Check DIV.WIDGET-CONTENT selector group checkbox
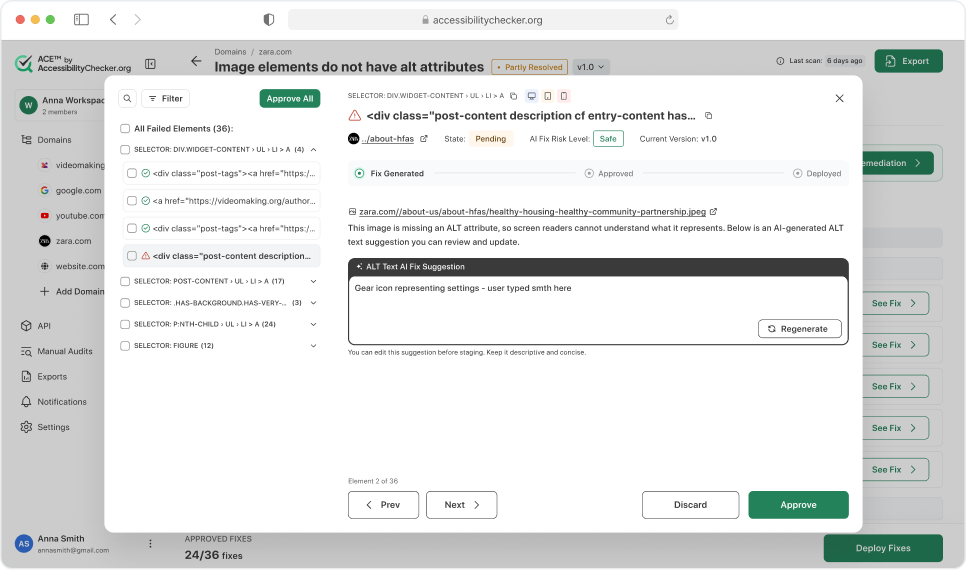 [125, 150]
